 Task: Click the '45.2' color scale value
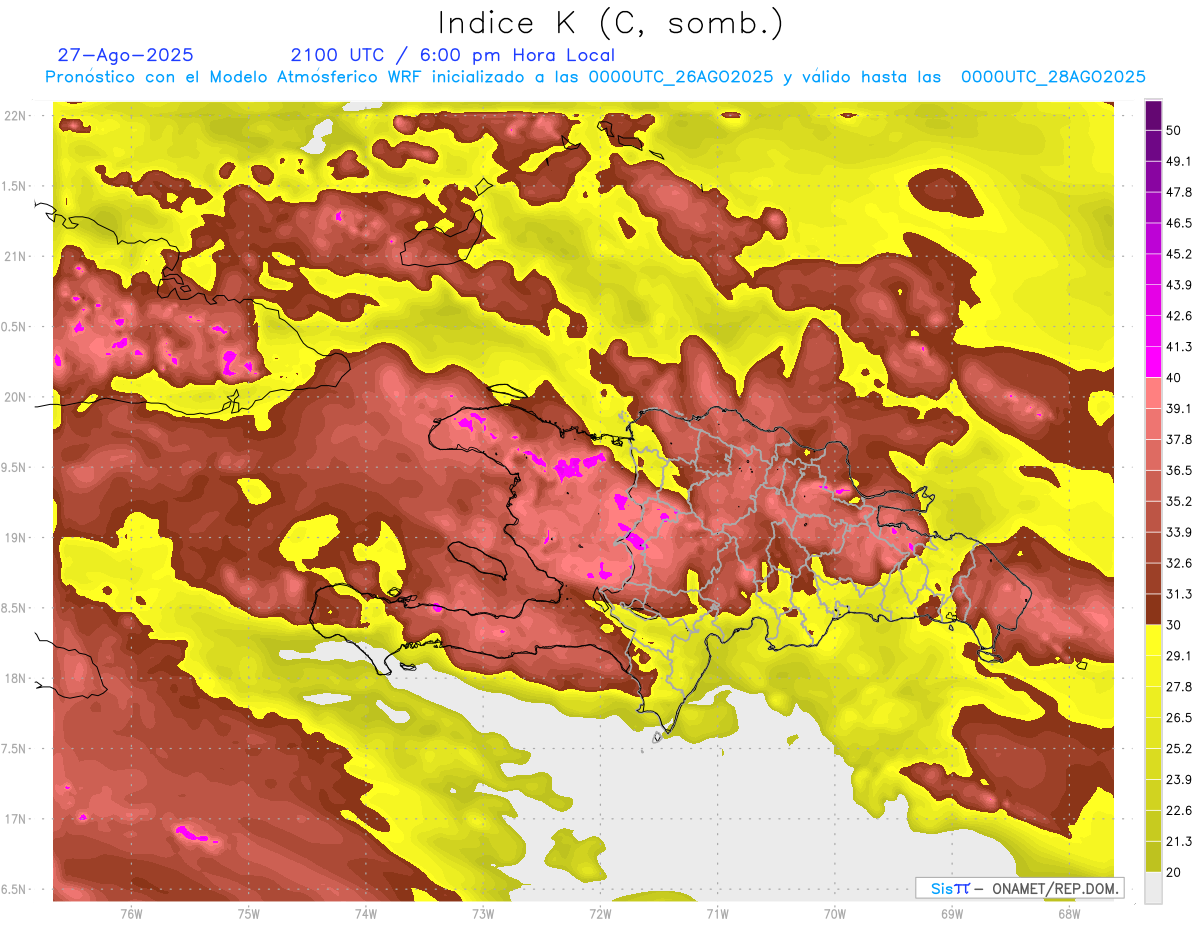coord(1178,254)
